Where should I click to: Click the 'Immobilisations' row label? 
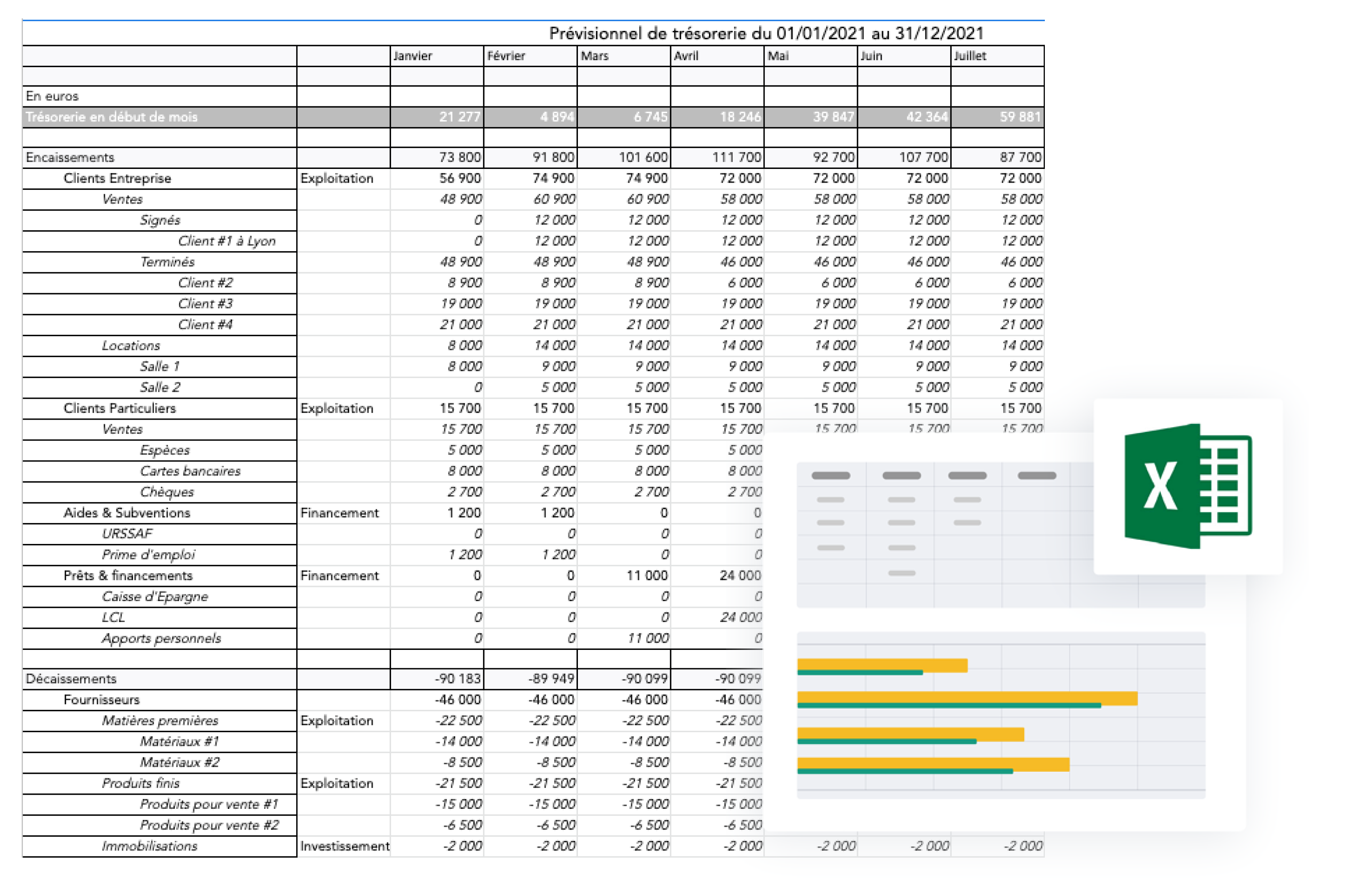tap(160, 847)
